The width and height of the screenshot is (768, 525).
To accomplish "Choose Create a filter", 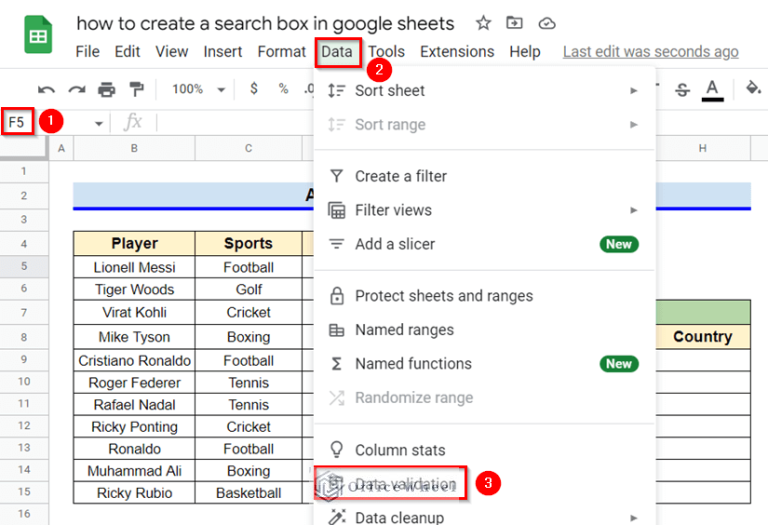I will [x=484, y=176].
